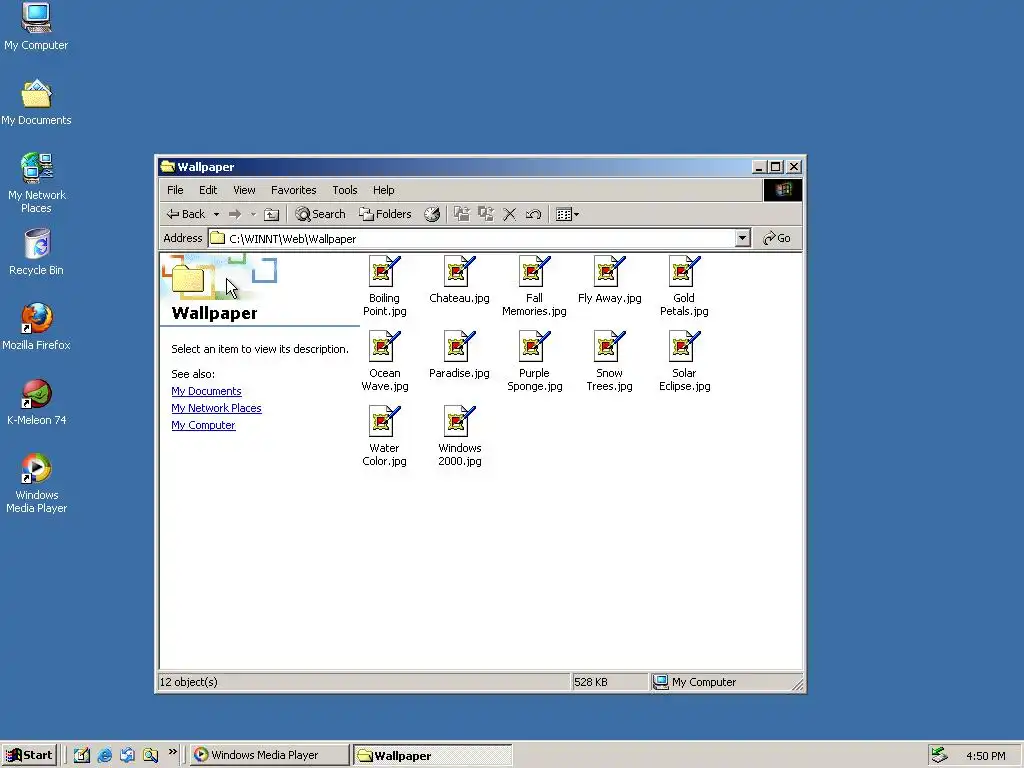Click the Undo toolbar icon
The height and width of the screenshot is (768, 1024).
pos(533,214)
